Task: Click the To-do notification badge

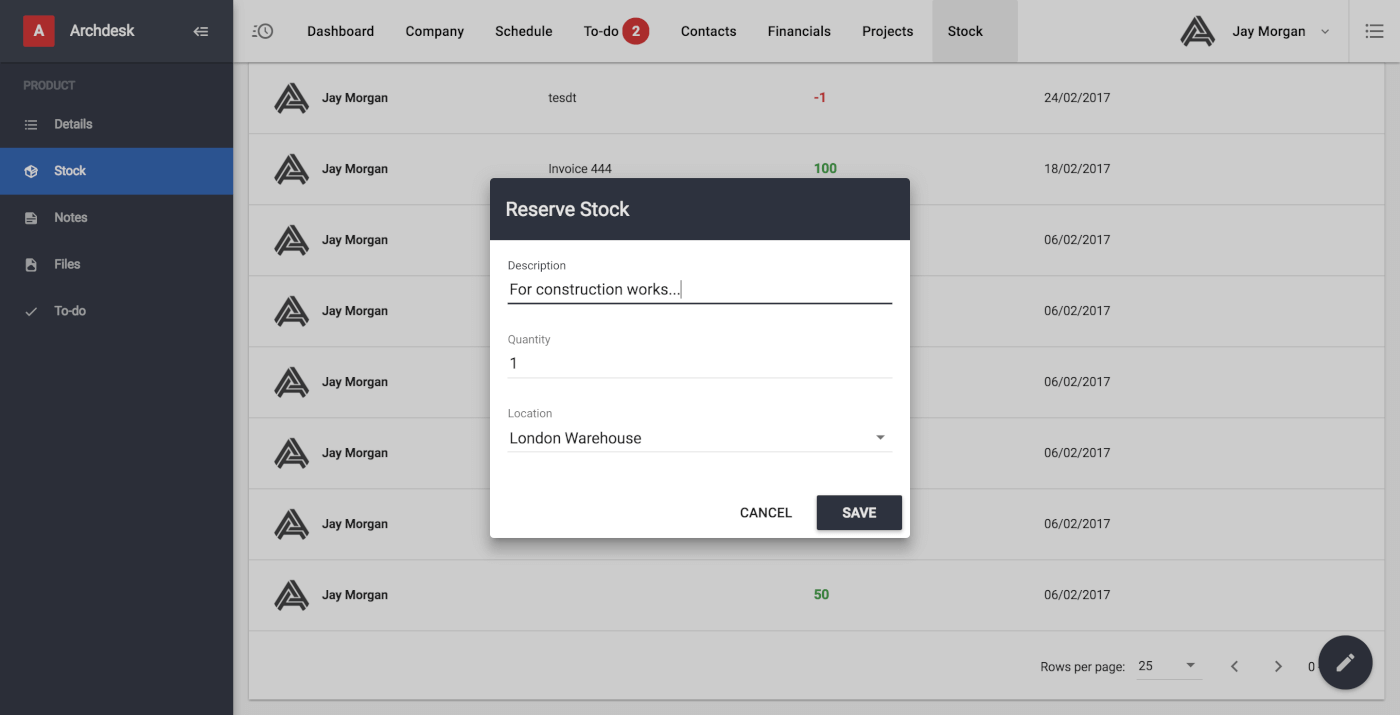Action: 635,31
